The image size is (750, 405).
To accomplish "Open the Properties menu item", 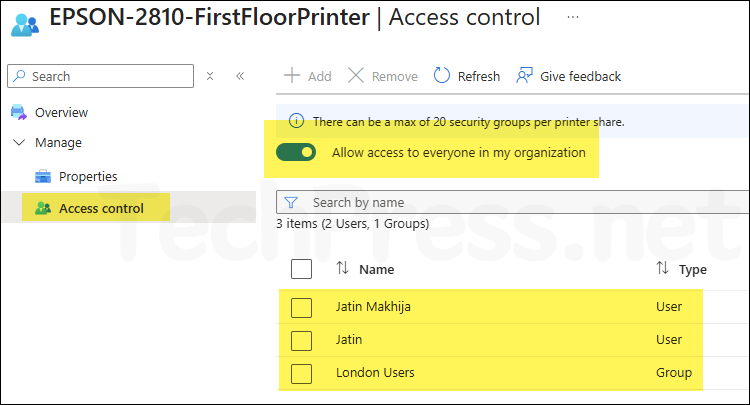I will tap(88, 176).
